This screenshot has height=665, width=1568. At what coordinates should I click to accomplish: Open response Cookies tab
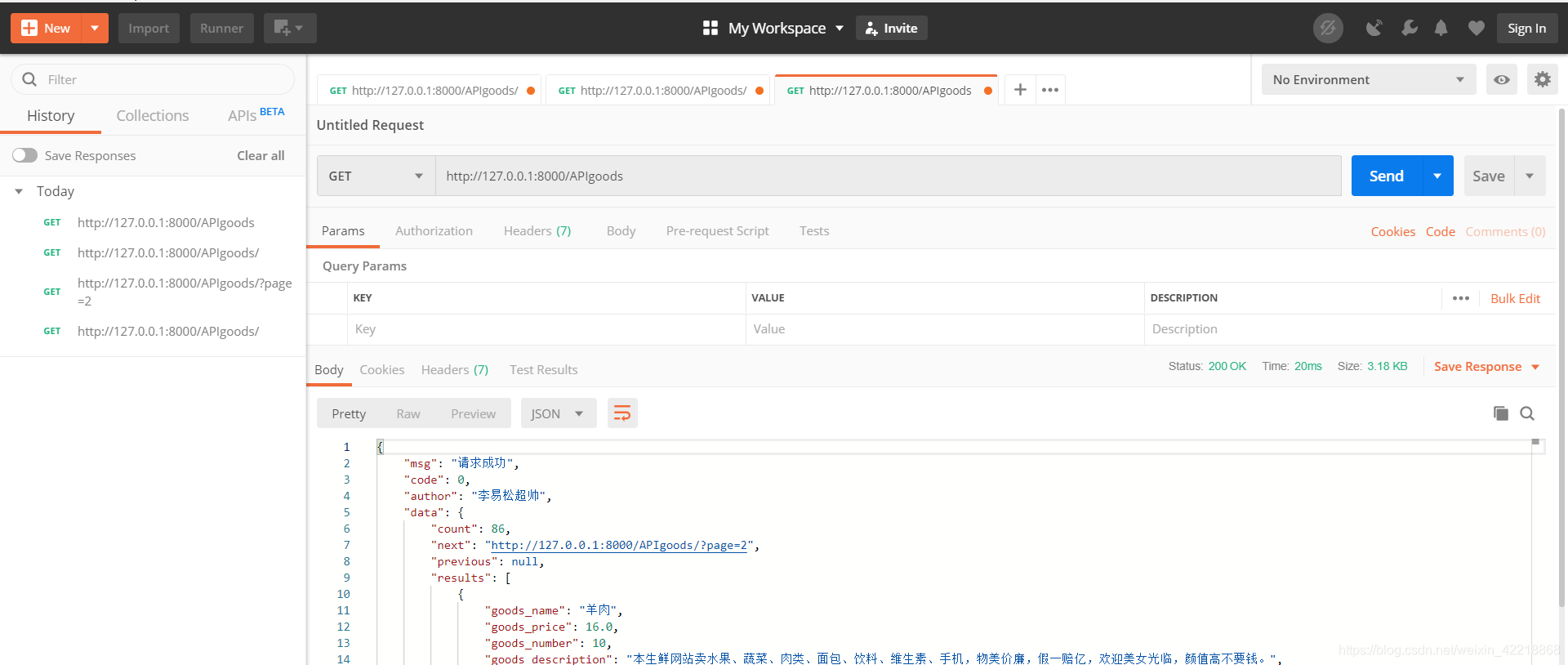[381, 370]
